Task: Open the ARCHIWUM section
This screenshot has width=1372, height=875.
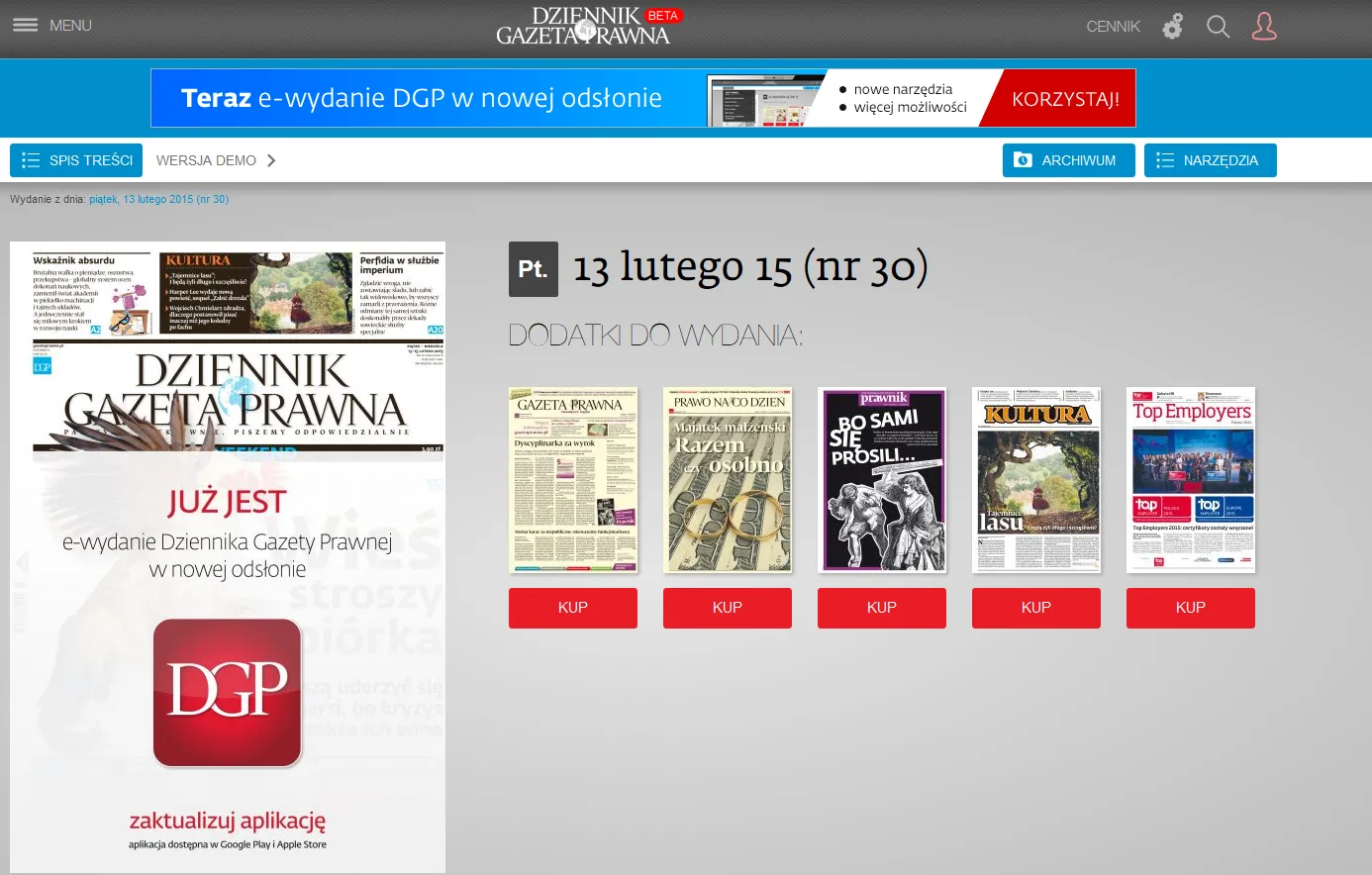Action: [x=1068, y=160]
